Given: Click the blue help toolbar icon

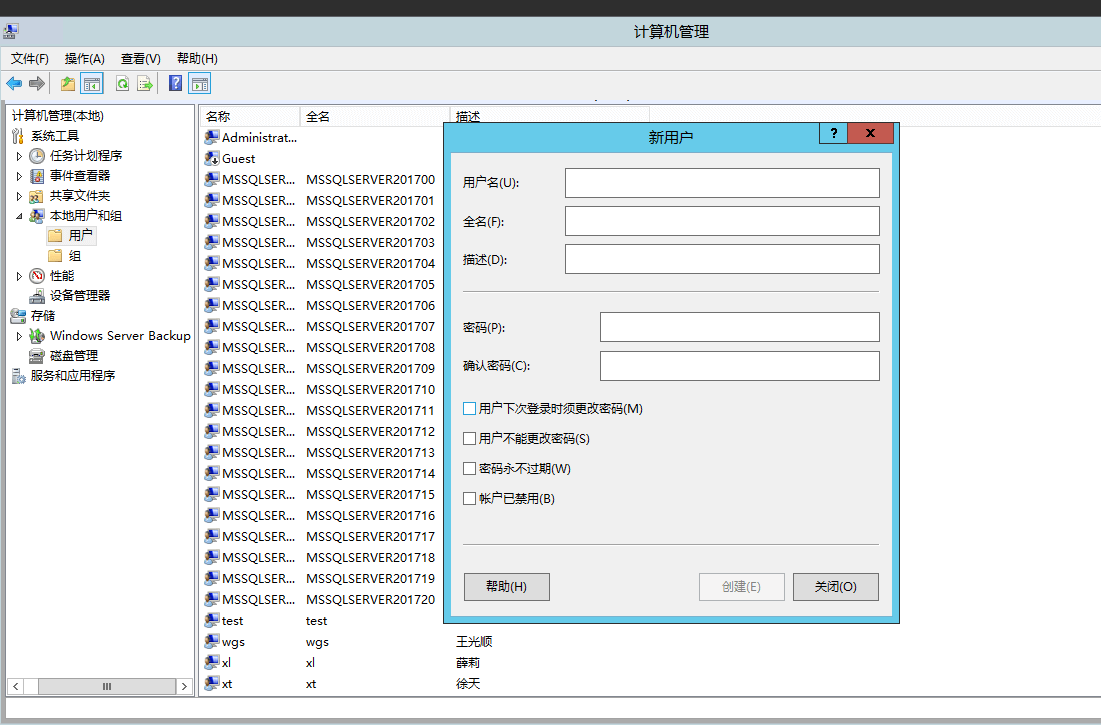Looking at the screenshot, I should click(x=175, y=84).
